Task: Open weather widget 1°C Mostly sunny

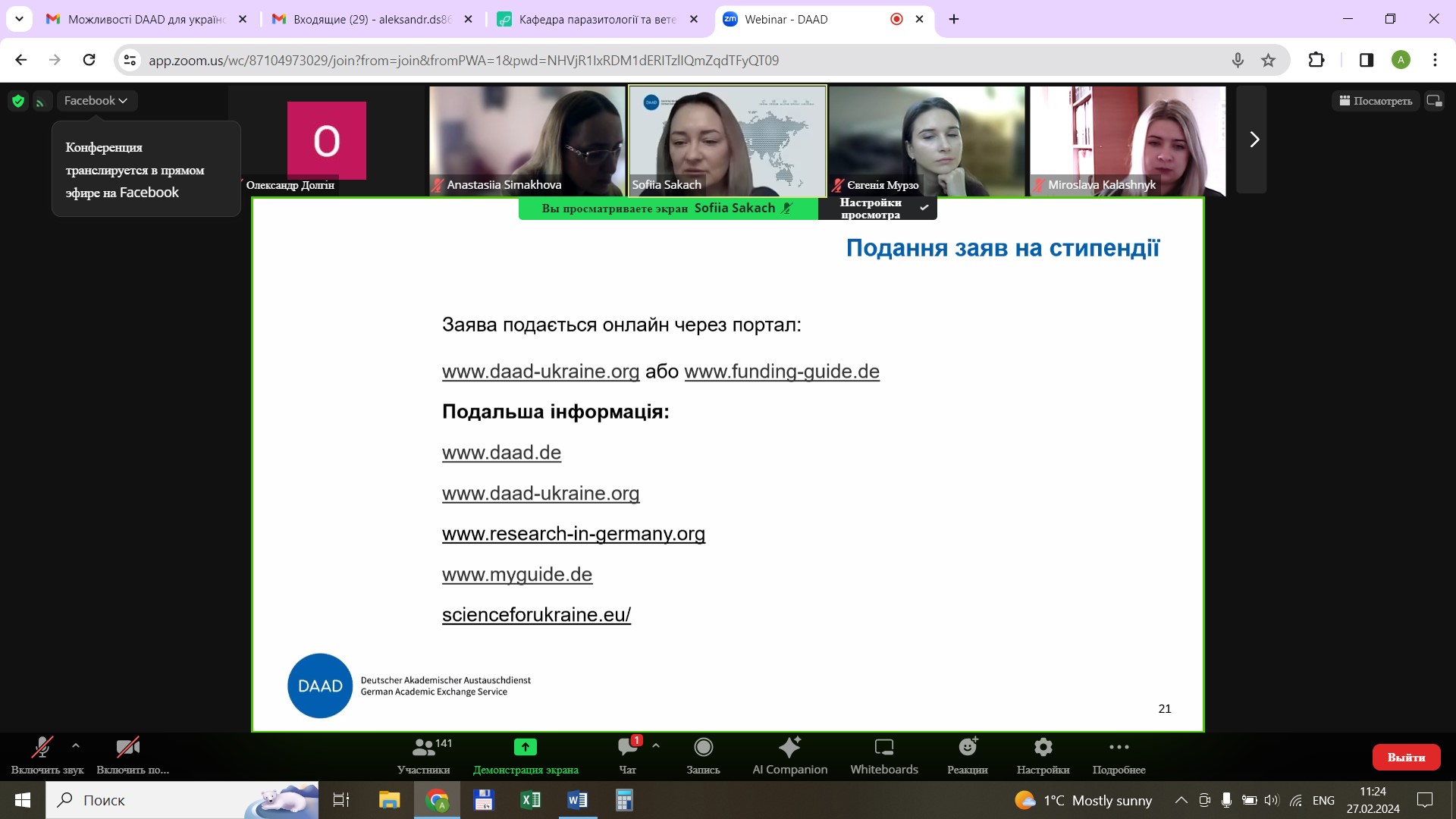Action: pyautogui.click(x=1083, y=800)
